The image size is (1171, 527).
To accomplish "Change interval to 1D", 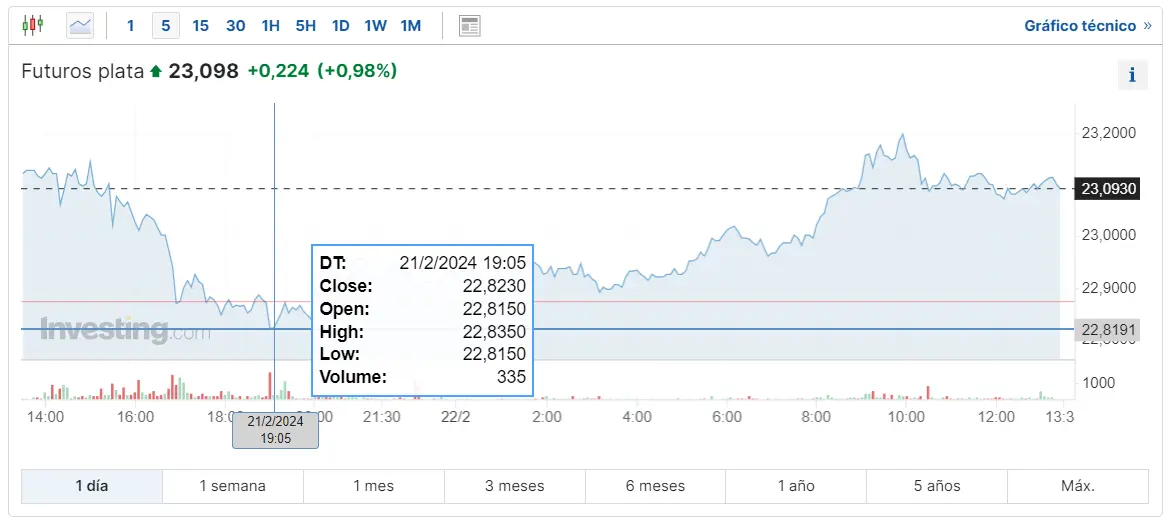I will coord(341,26).
